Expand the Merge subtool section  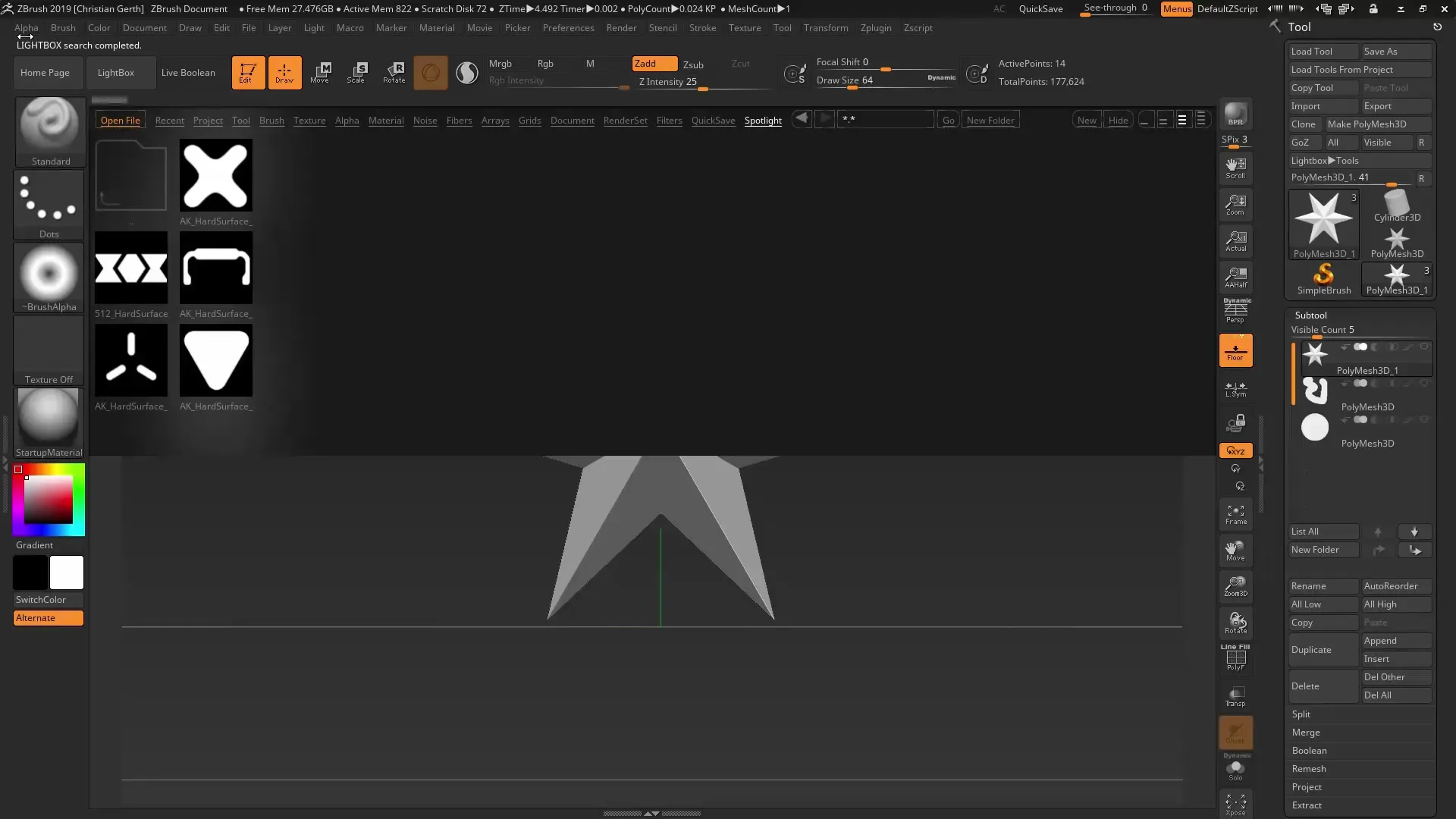pyautogui.click(x=1306, y=733)
